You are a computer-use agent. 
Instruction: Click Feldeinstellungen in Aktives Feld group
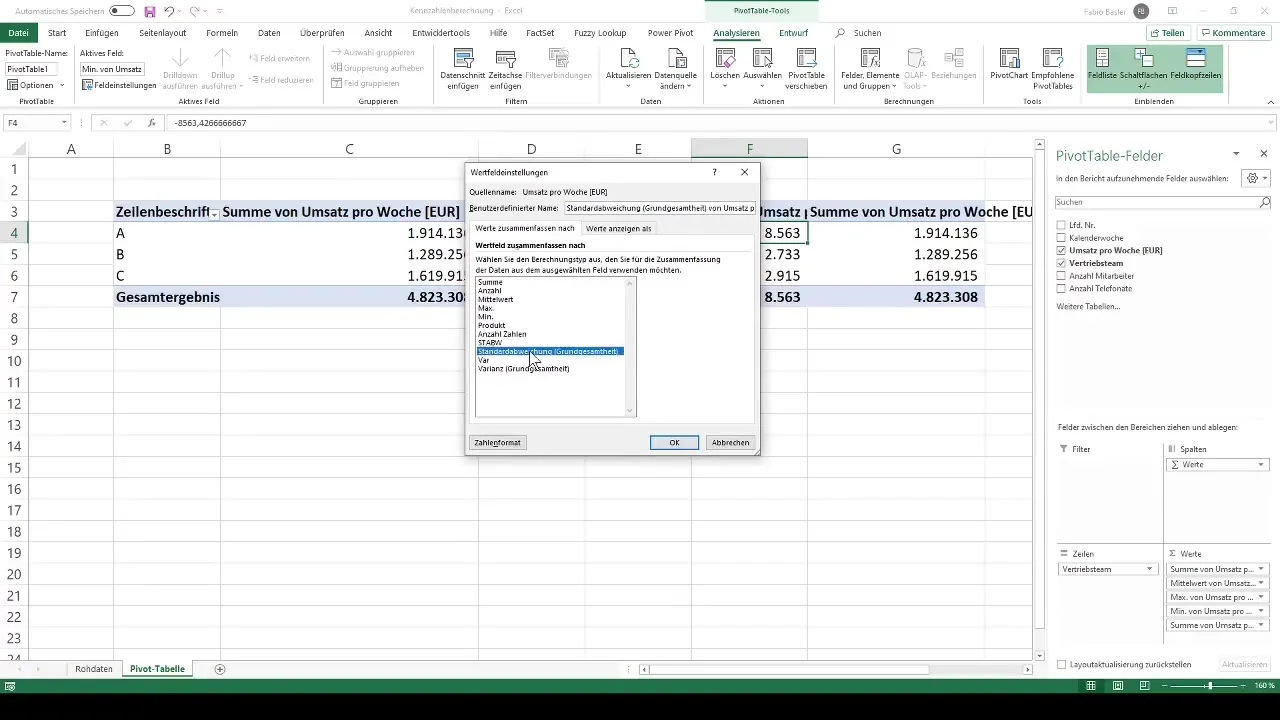coord(119,85)
